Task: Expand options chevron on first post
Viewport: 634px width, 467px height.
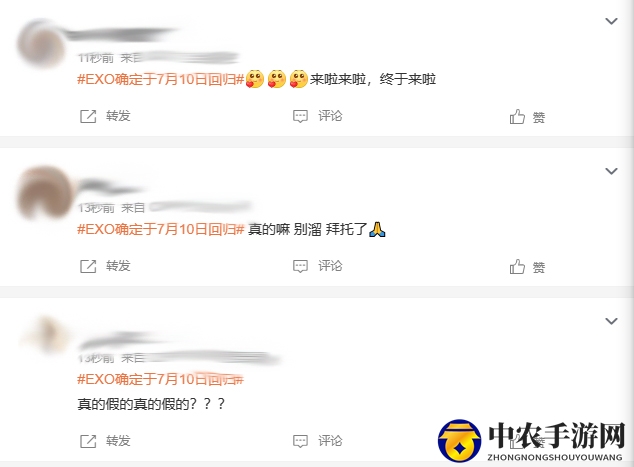Action: pyautogui.click(x=611, y=21)
